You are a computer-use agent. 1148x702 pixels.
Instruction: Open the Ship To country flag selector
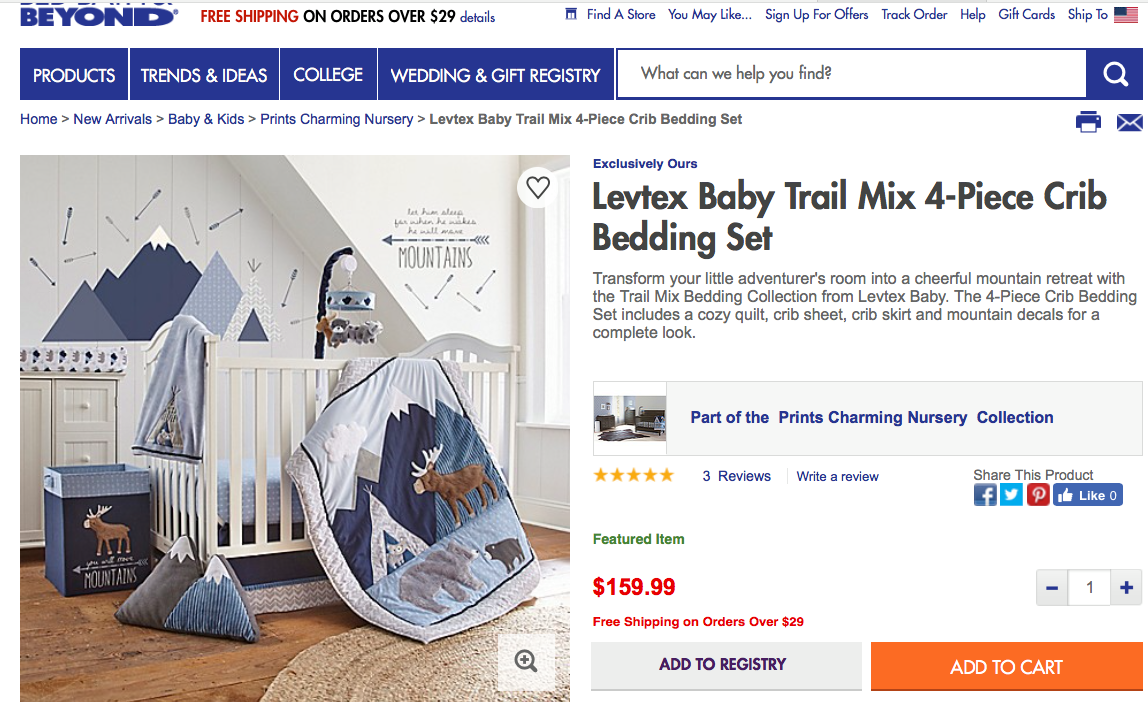[1125, 15]
